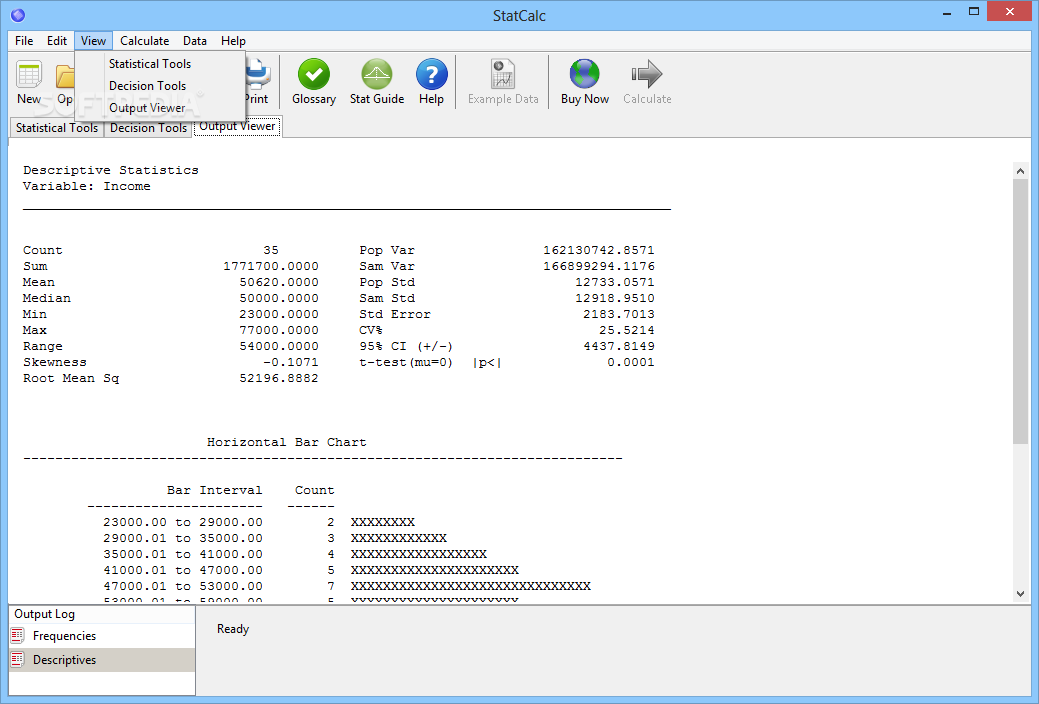
Task: Click the Calculate arrow toolbar icon
Action: (x=647, y=74)
